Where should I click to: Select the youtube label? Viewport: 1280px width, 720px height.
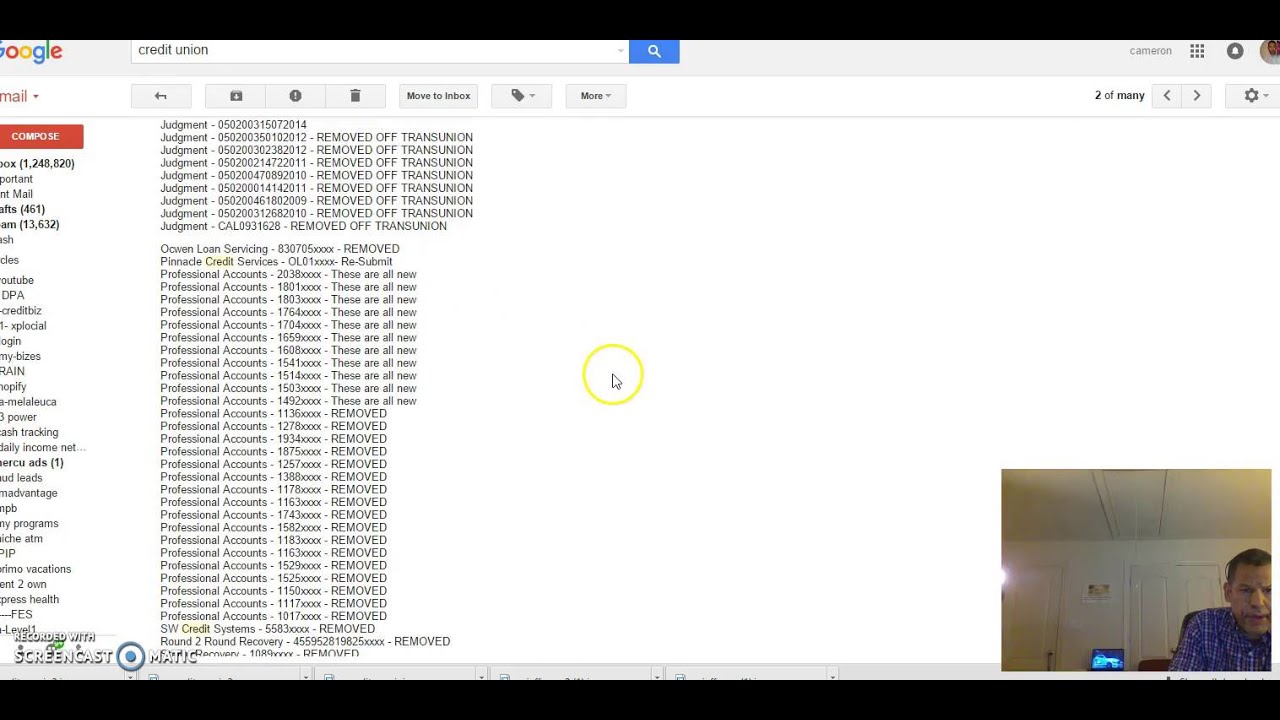pyautogui.click(x=17, y=280)
